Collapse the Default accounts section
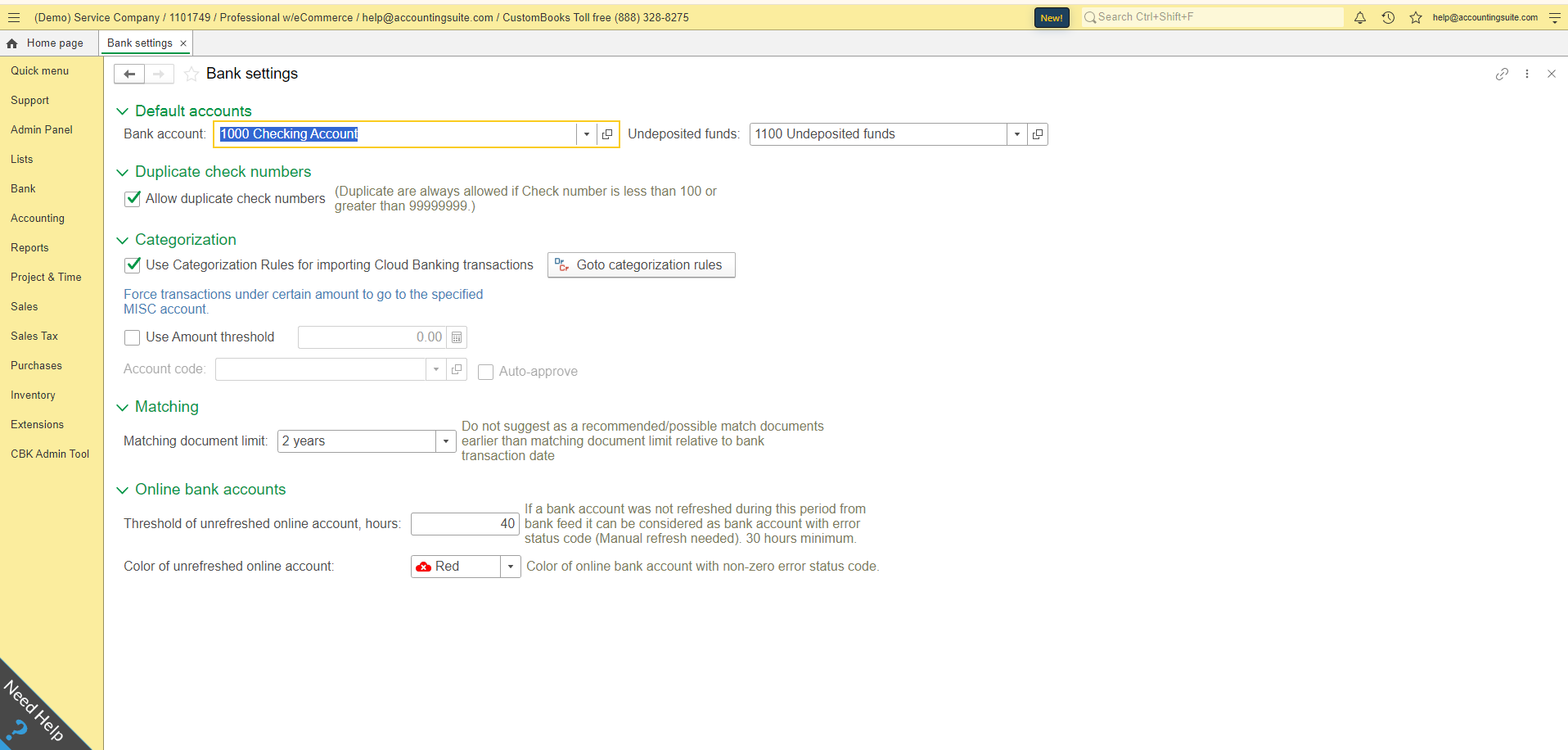 123,111
